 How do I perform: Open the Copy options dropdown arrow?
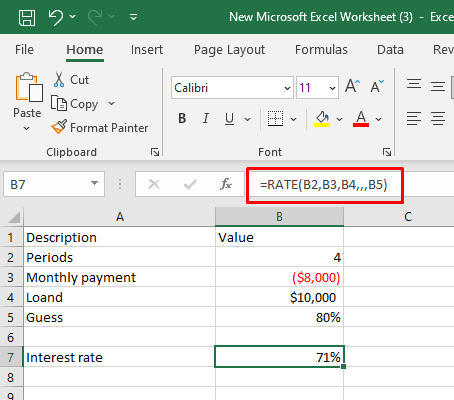click(112, 104)
